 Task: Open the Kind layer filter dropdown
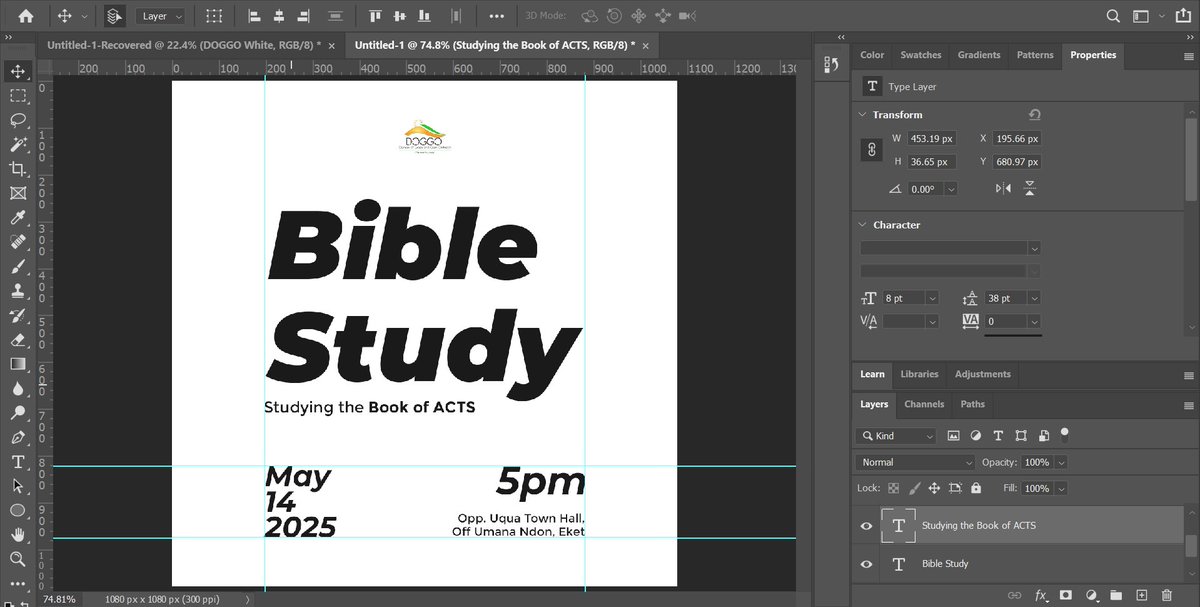tap(896, 436)
